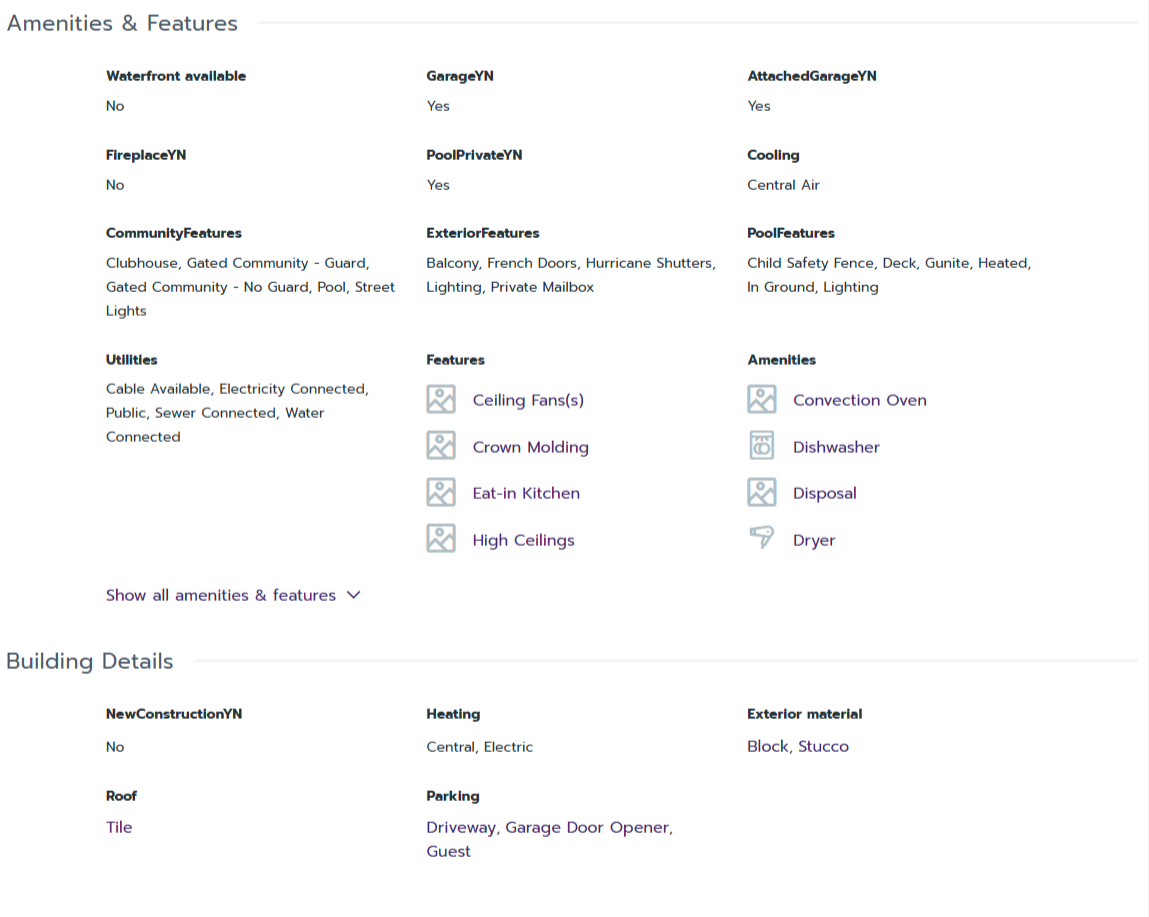1149x917 pixels.
Task: Click the Stucco exterior material link
Action: point(823,746)
